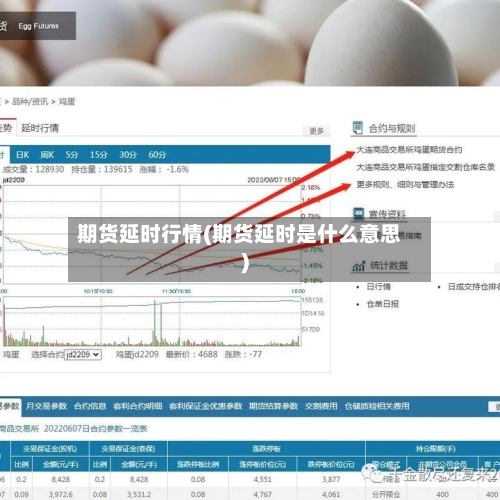Click the 3,972.6 table cell

click(61, 494)
